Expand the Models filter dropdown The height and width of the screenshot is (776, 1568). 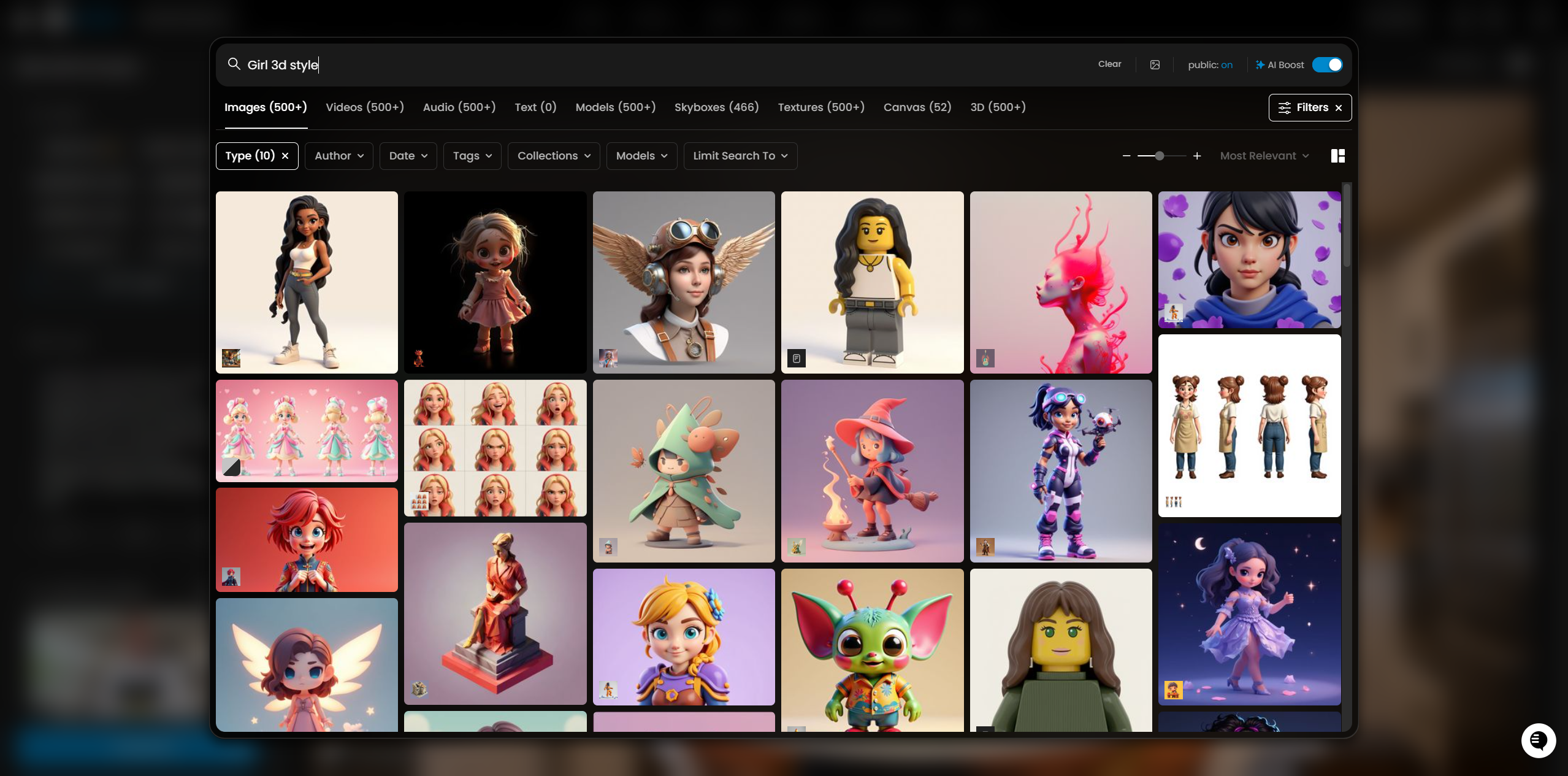[641, 156]
